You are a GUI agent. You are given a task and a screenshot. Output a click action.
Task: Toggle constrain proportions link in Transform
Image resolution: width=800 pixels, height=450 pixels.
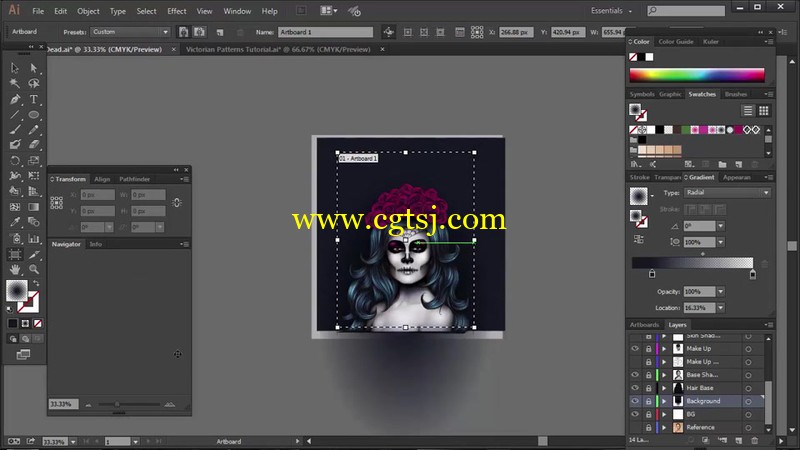[x=177, y=203]
